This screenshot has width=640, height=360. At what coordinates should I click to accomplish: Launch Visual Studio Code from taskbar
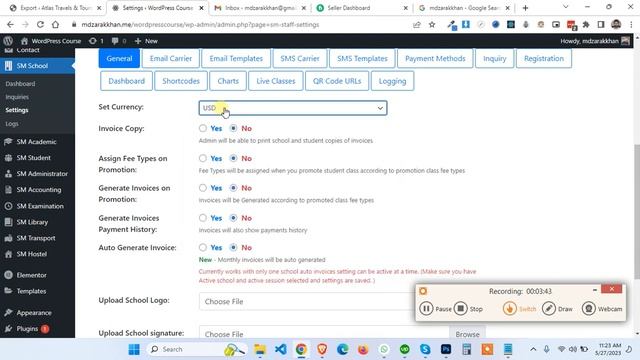pyautogui.click(x=280, y=349)
